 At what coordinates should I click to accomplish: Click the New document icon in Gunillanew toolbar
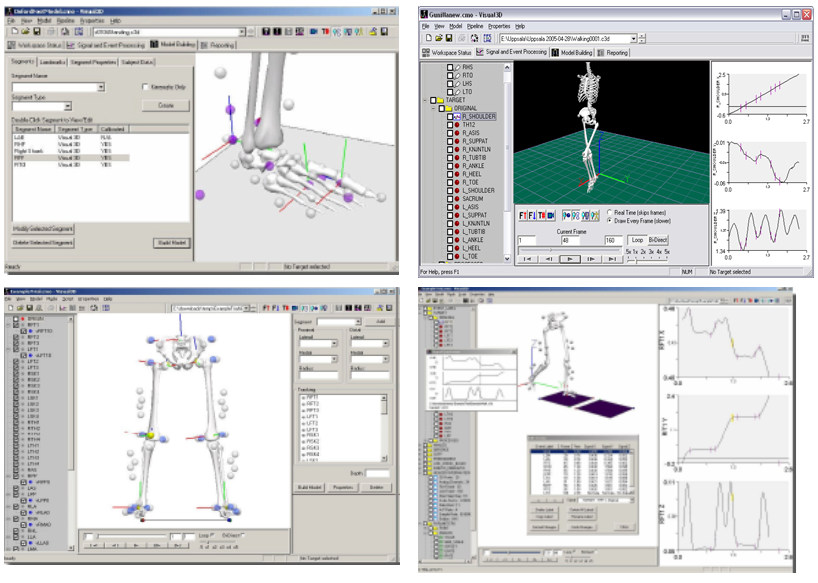point(427,38)
